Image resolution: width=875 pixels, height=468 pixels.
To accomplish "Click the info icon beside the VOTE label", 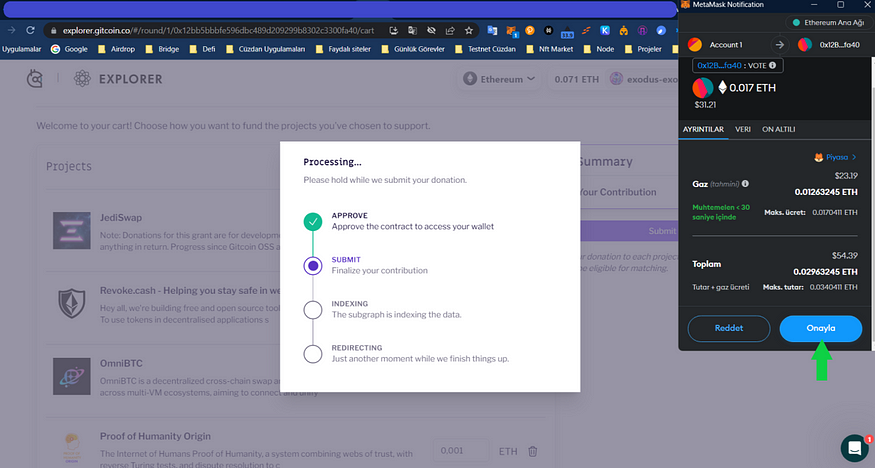I will pyautogui.click(x=774, y=66).
